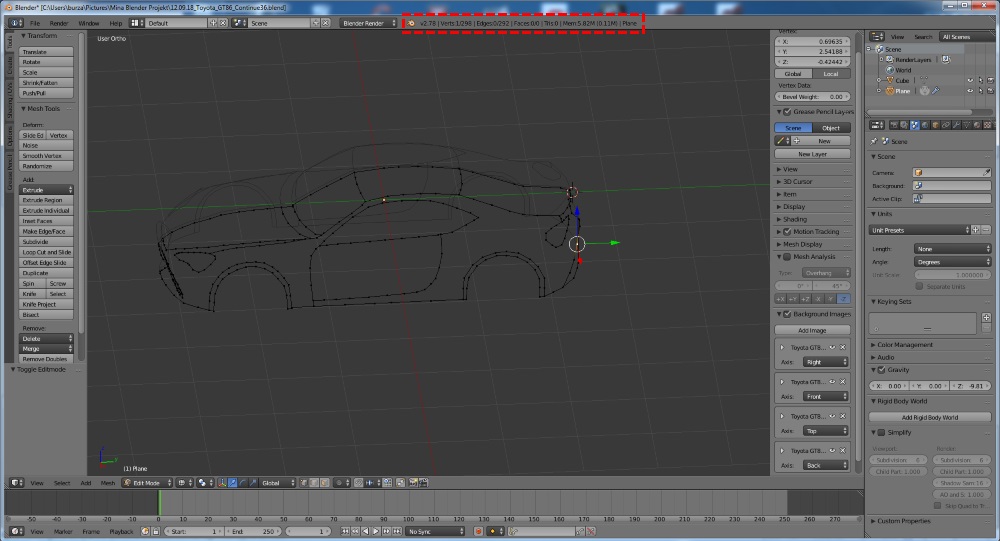Click the Extrude Region button
The image size is (1000, 541).
46,200
